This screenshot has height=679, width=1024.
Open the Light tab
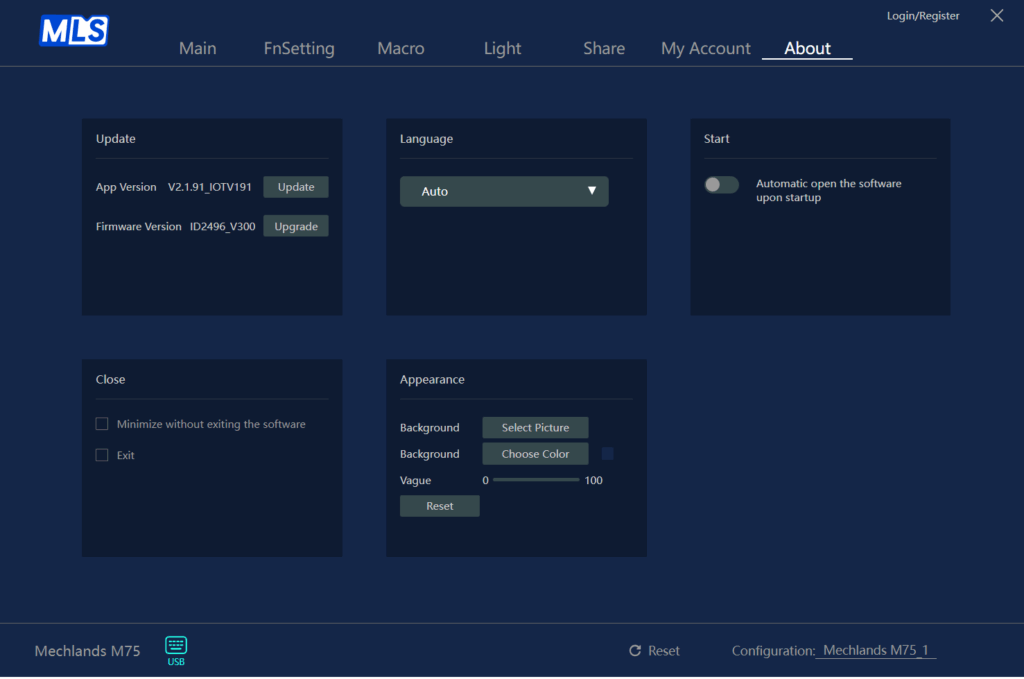(x=502, y=48)
